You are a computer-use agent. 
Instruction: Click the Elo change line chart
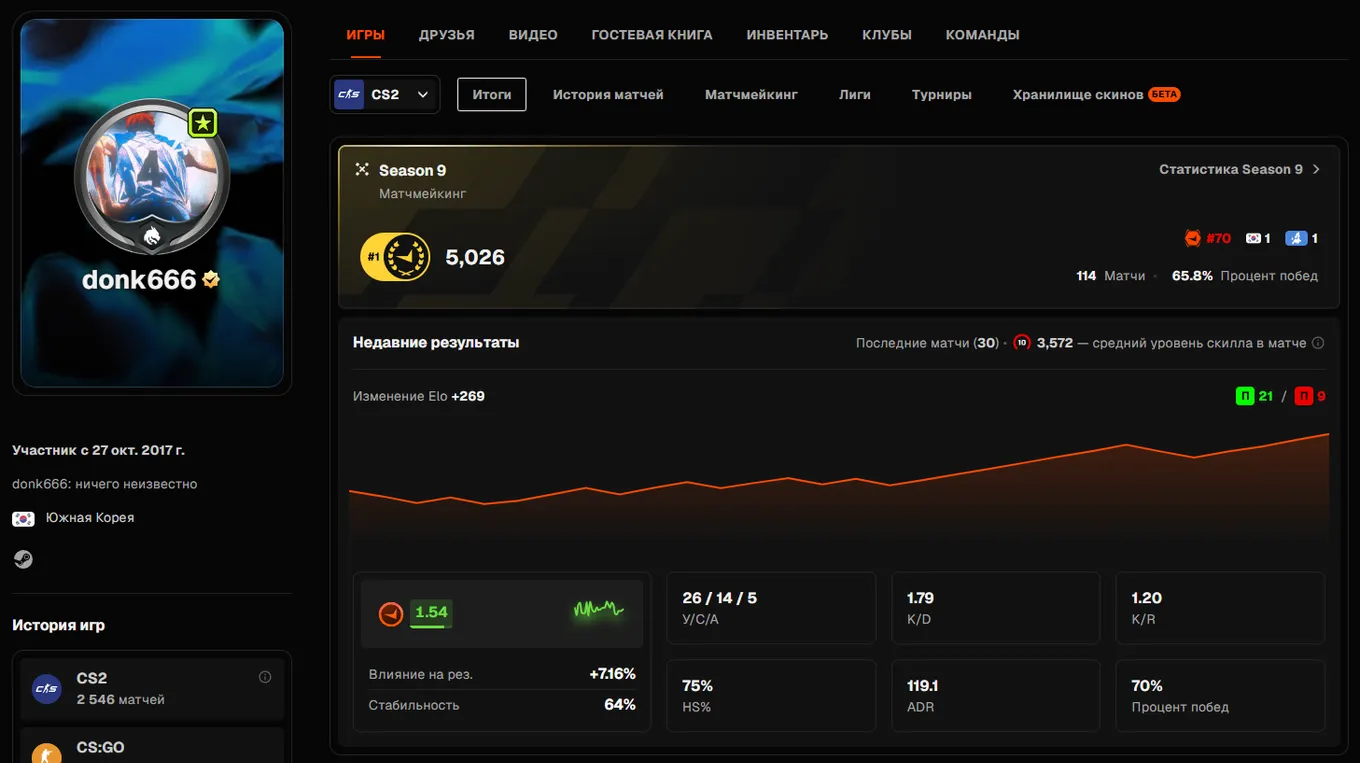[x=839, y=490]
